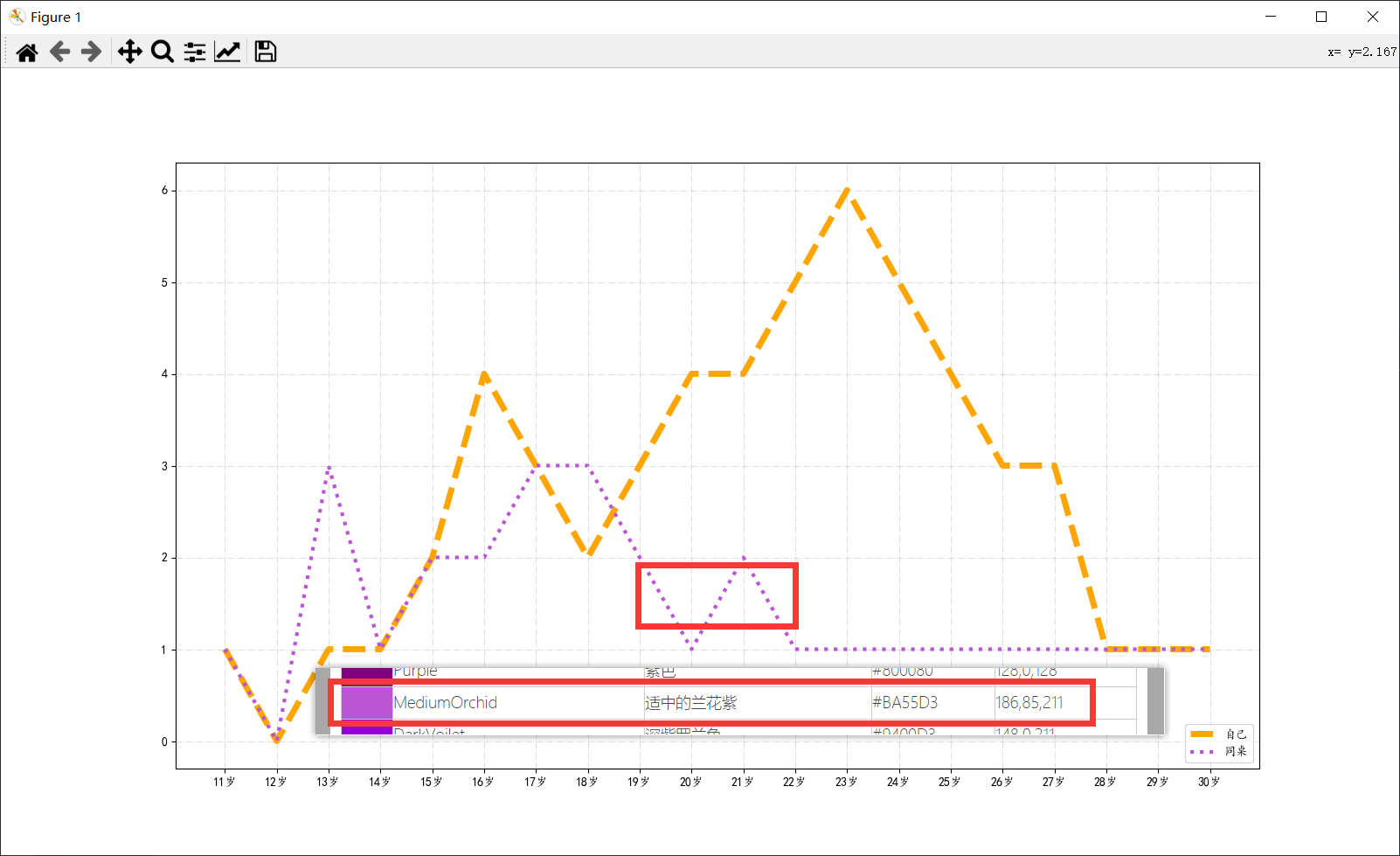Click the 同桌 legend entry

coord(1220,751)
